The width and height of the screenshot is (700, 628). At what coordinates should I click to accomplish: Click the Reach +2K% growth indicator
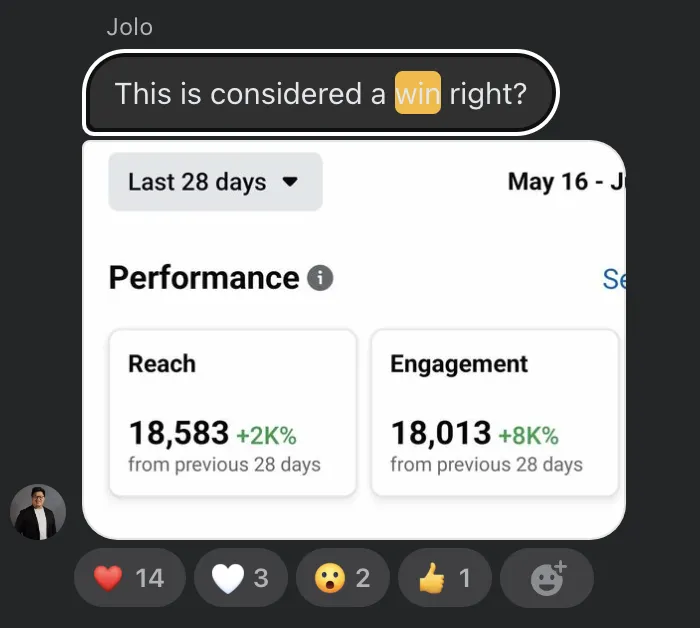266,435
